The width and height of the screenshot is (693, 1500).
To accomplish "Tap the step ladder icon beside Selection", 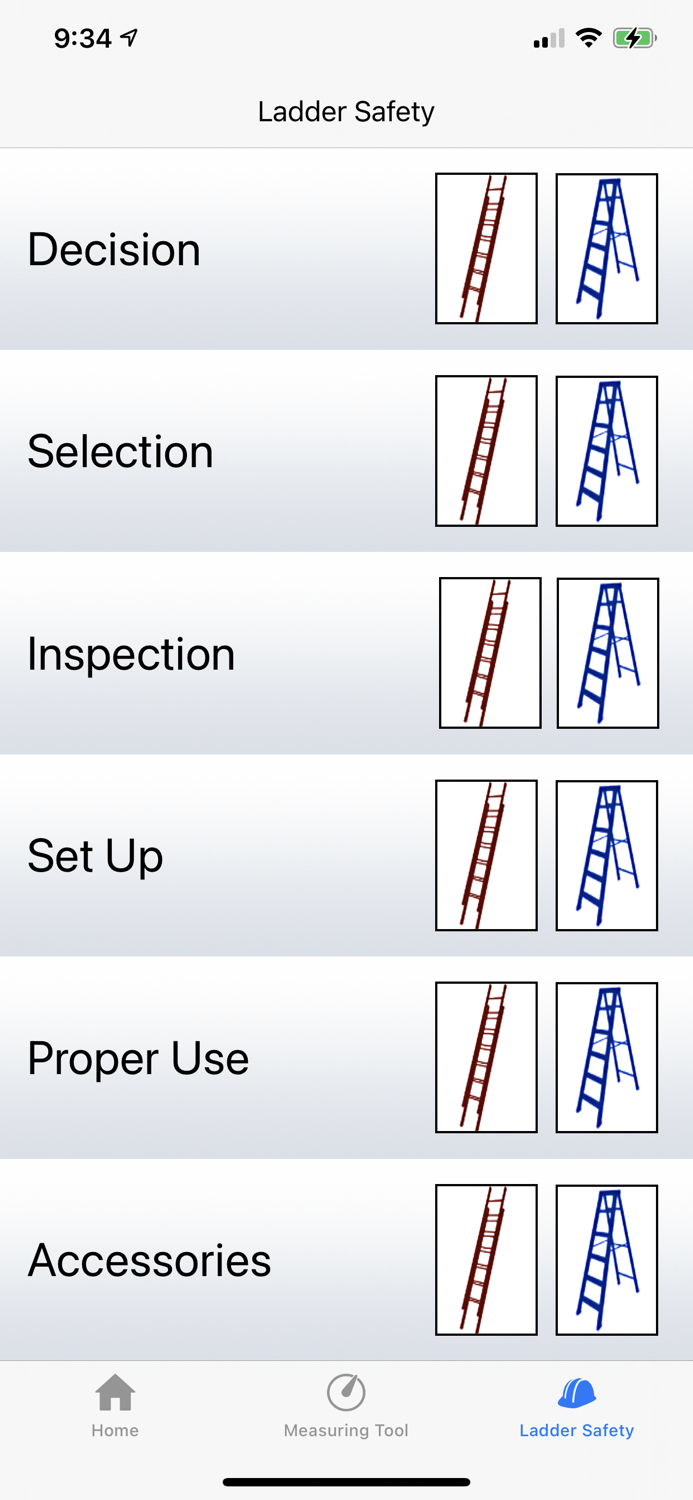I will [x=607, y=450].
